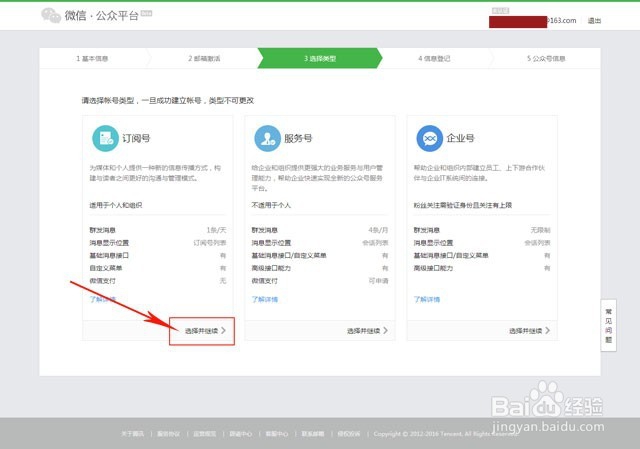Open the 侵权投诉 footer link

click(x=349, y=433)
